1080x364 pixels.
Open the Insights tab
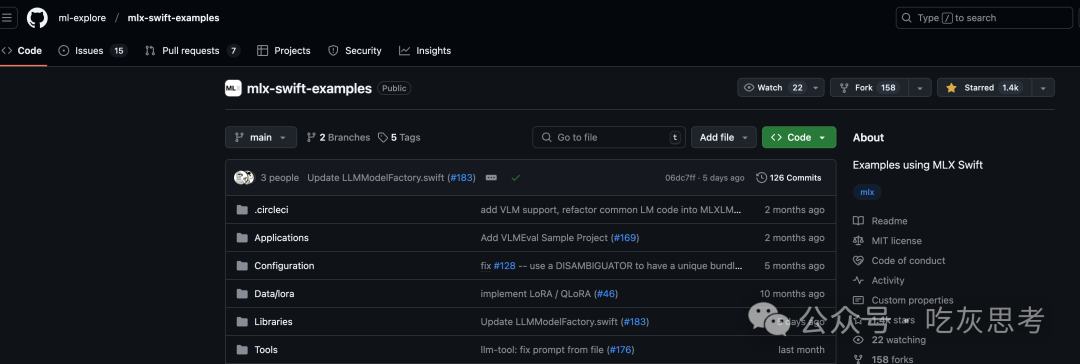click(x=425, y=50)
